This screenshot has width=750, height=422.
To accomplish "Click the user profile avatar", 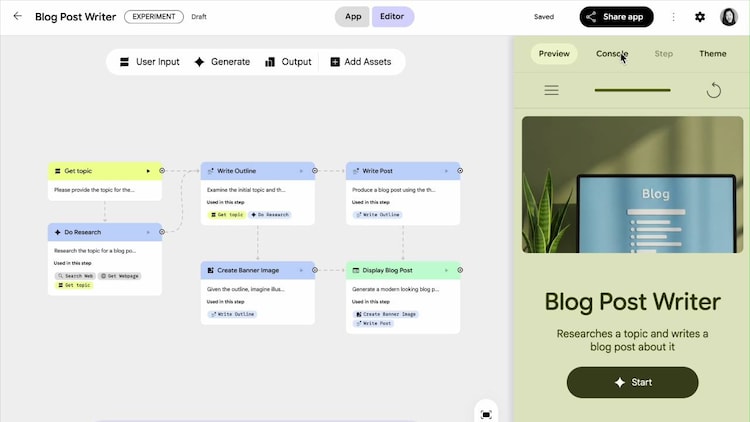I will (729, 17).
